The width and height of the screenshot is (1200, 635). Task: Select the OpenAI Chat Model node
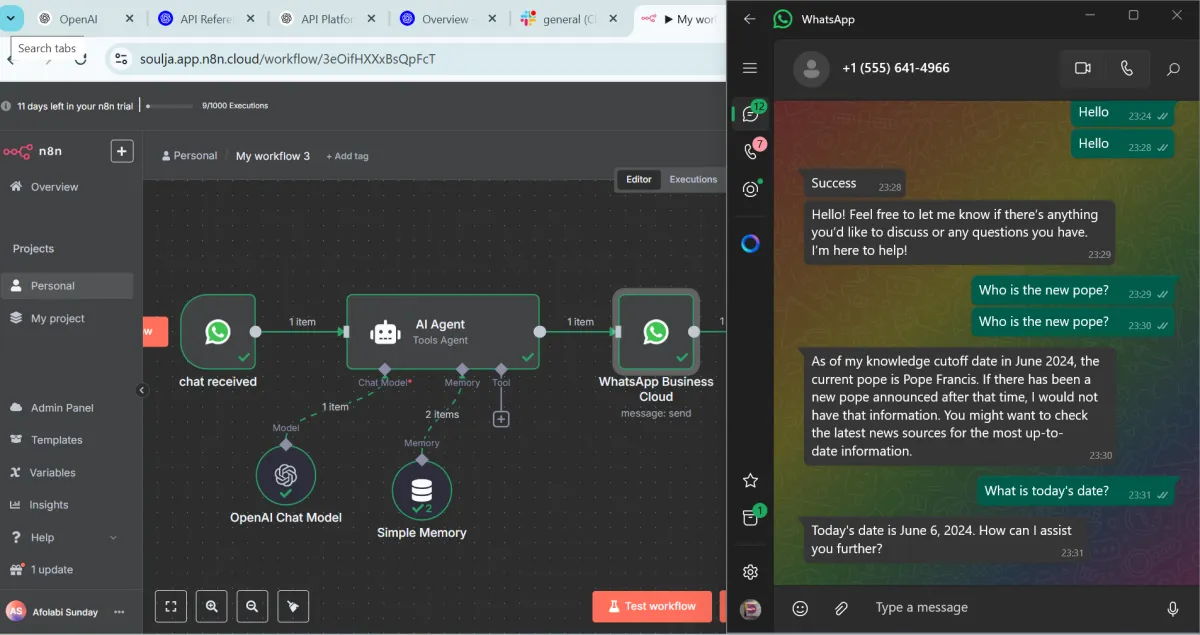click(x=286, y=476)
